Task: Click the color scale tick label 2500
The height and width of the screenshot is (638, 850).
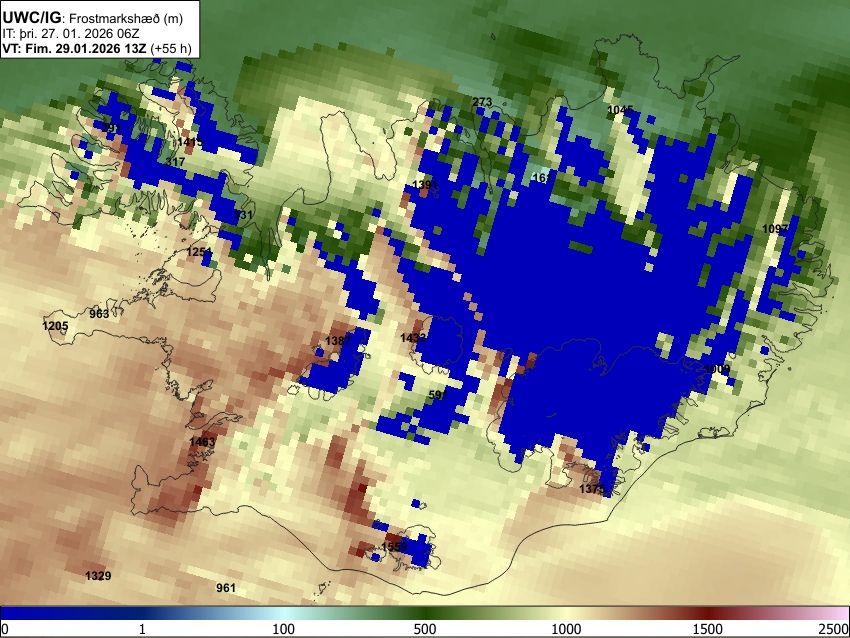Action: click(834, 629)
